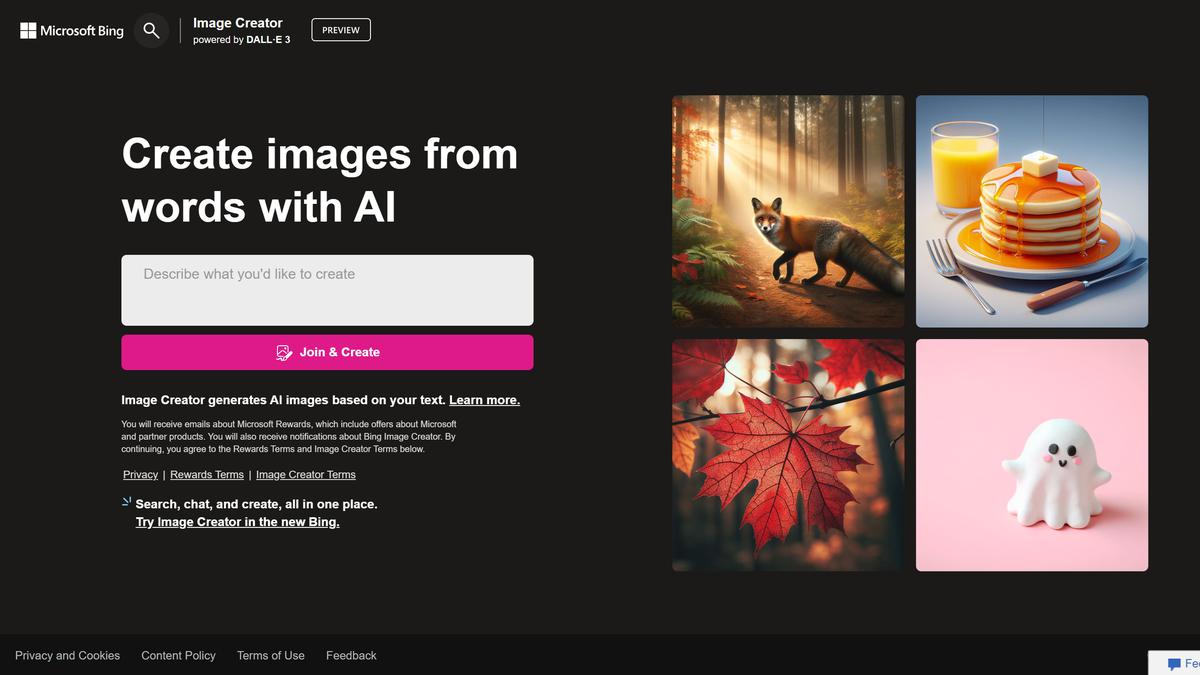Click the PREVIEW badge

tap(340, 29)
